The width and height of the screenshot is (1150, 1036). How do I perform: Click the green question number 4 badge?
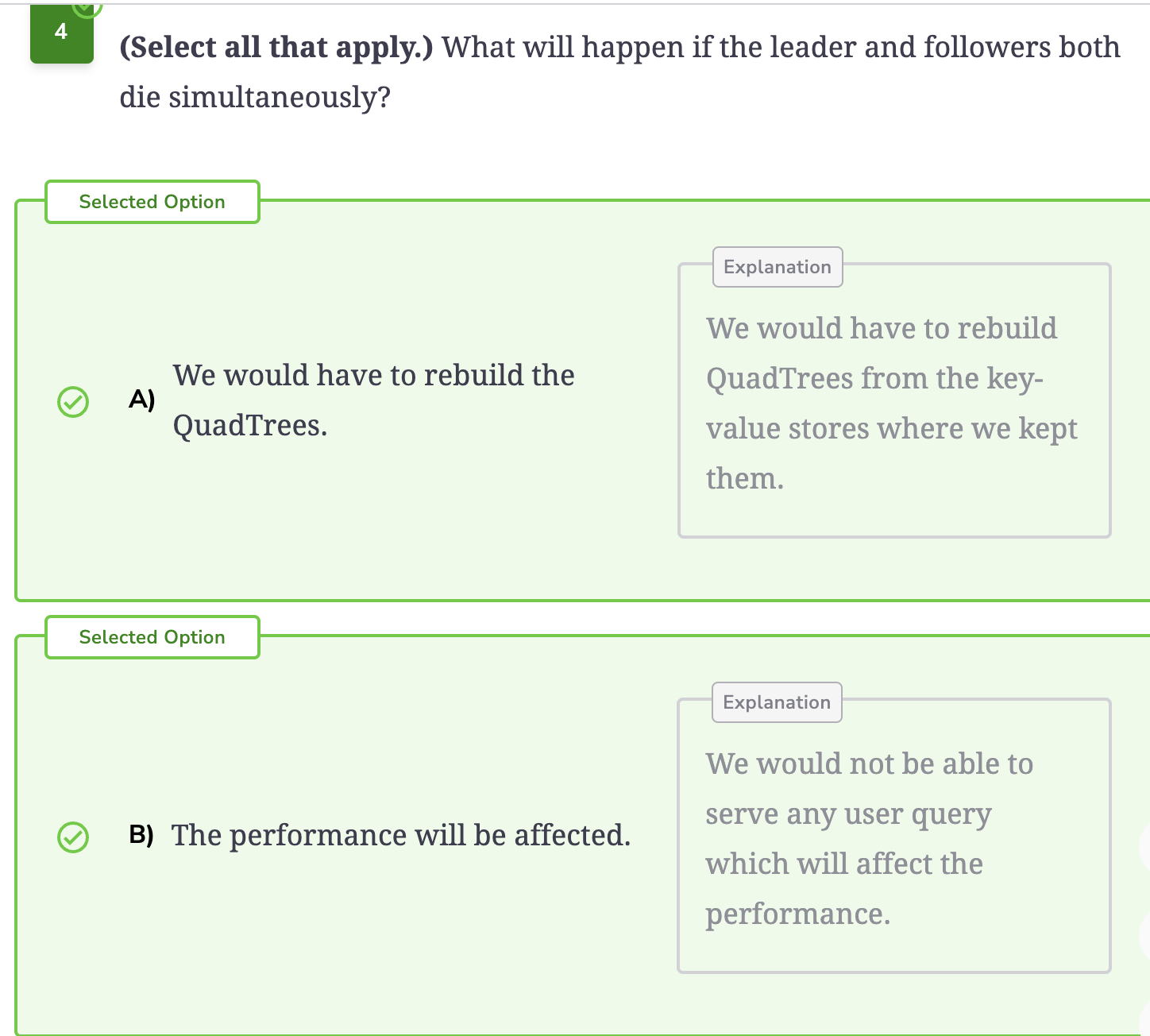click(61, 33)
